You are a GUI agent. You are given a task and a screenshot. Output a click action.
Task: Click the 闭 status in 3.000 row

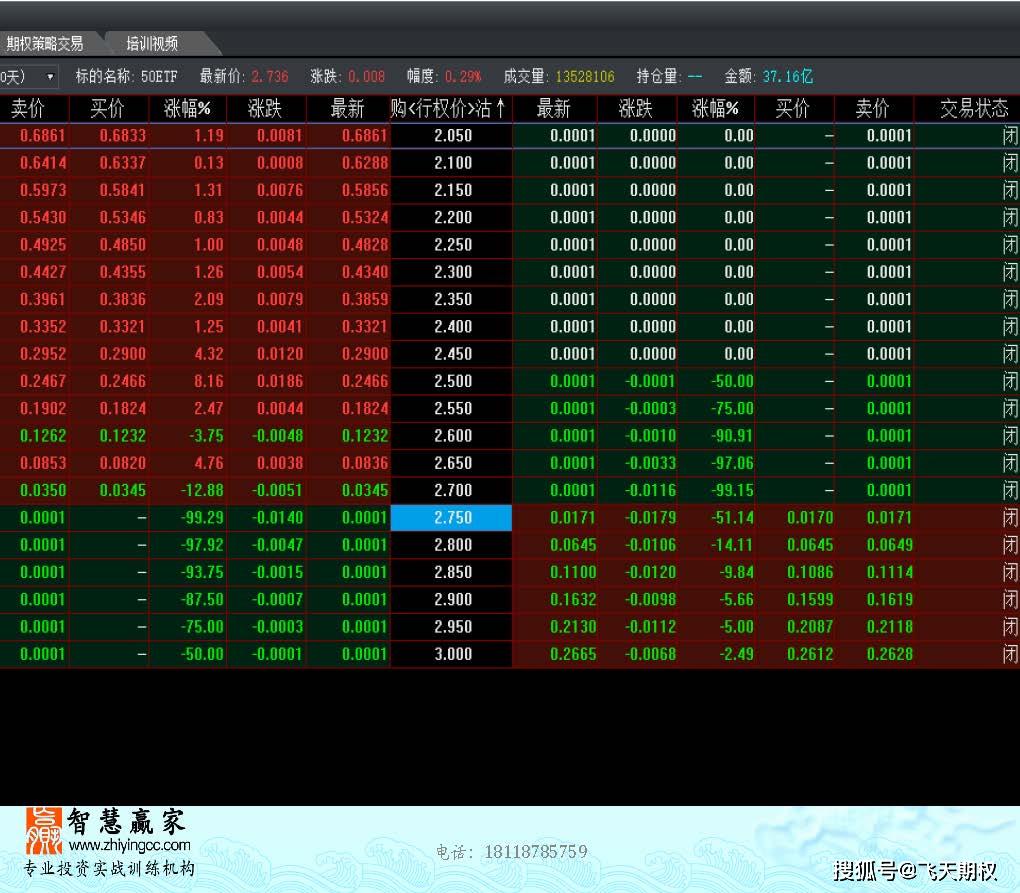pos(1010,655)
